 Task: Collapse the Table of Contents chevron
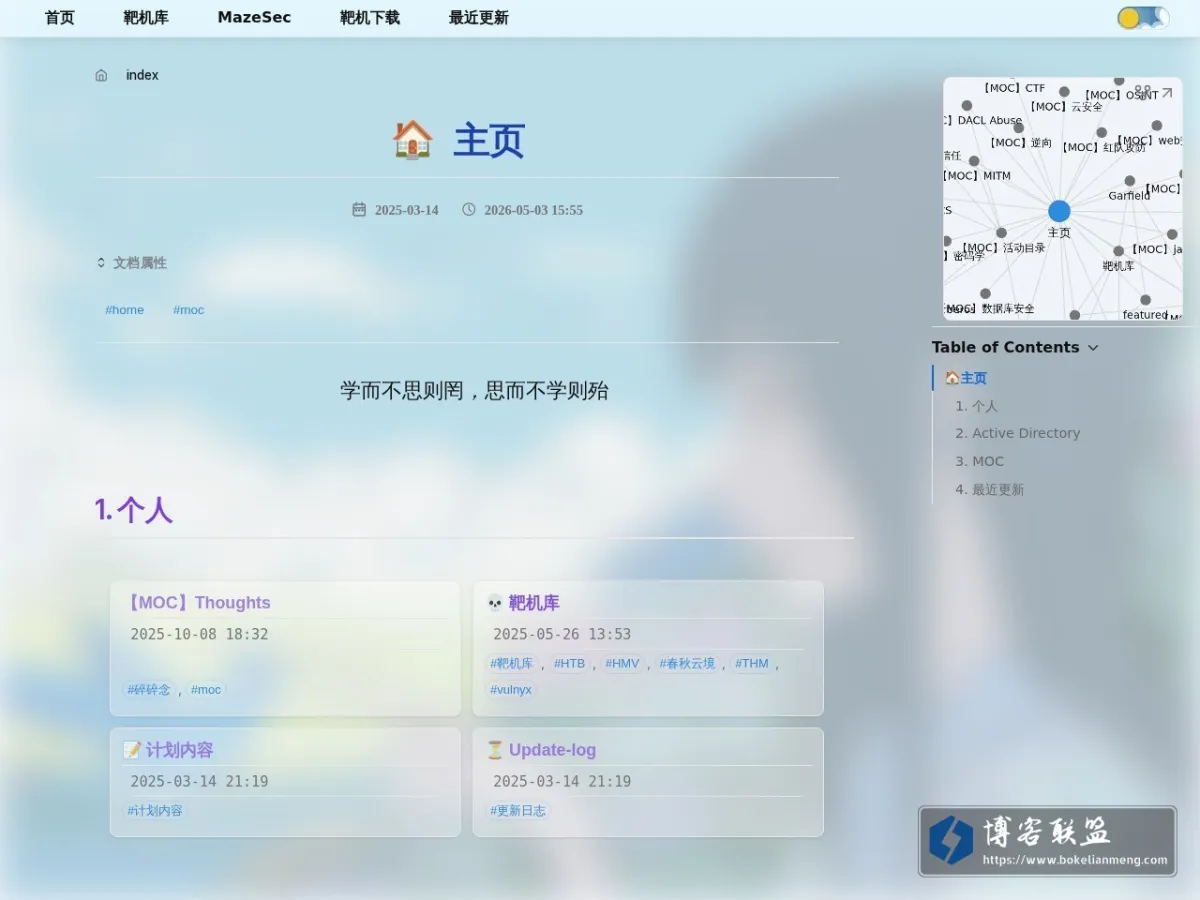click(x=1093, y=348)
